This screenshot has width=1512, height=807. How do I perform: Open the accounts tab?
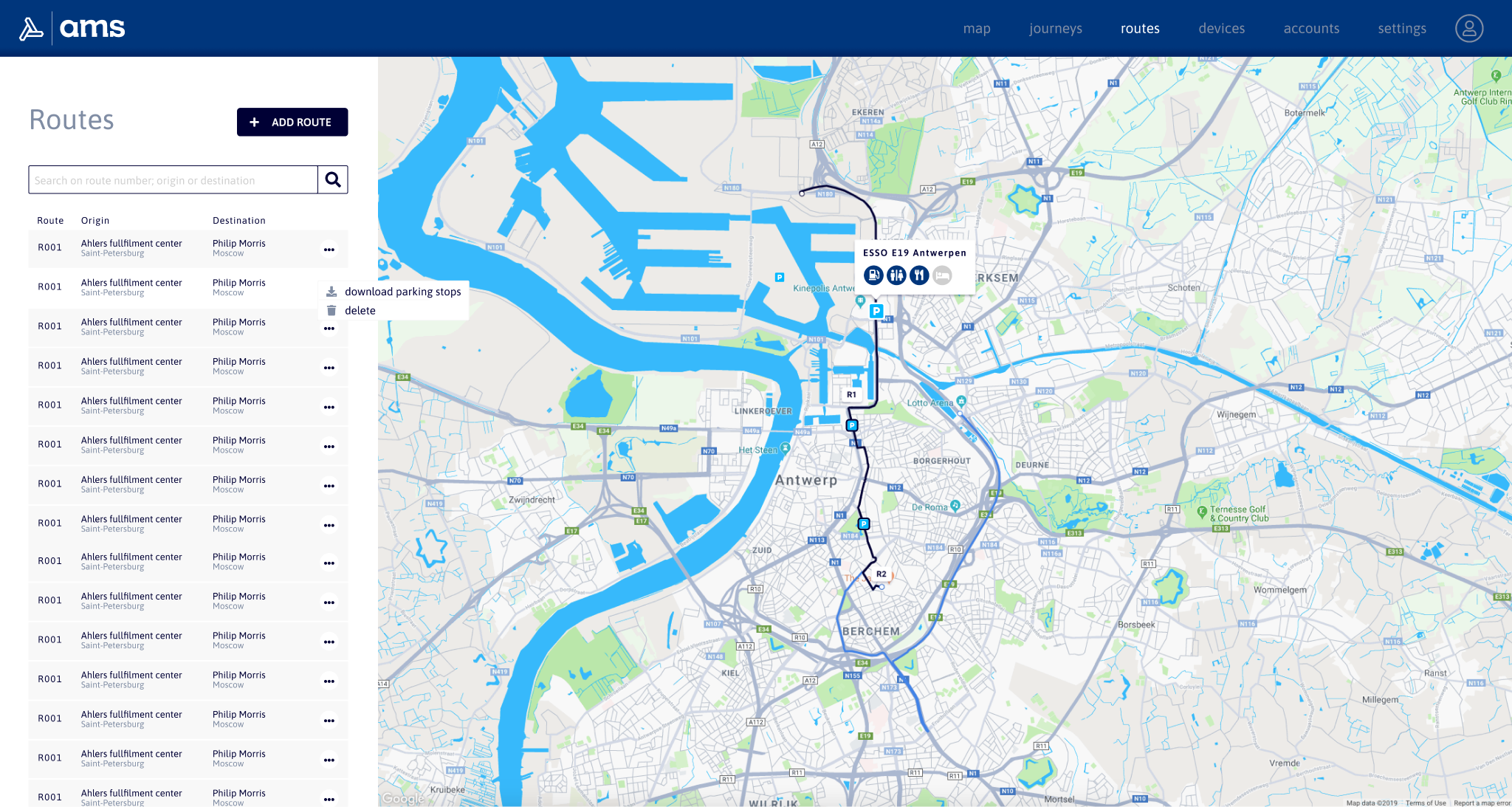point(1311,28)
